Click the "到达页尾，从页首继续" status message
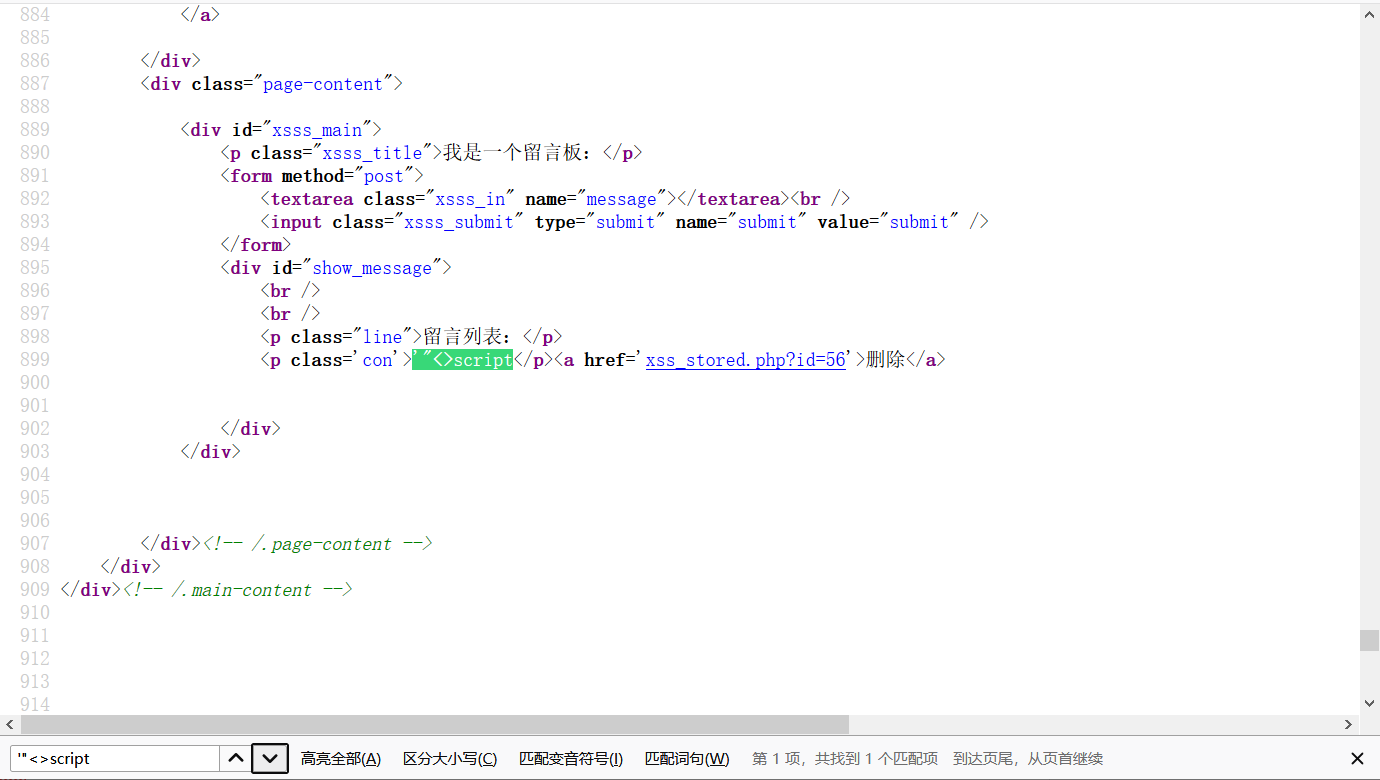 [x=1028, y=759]
